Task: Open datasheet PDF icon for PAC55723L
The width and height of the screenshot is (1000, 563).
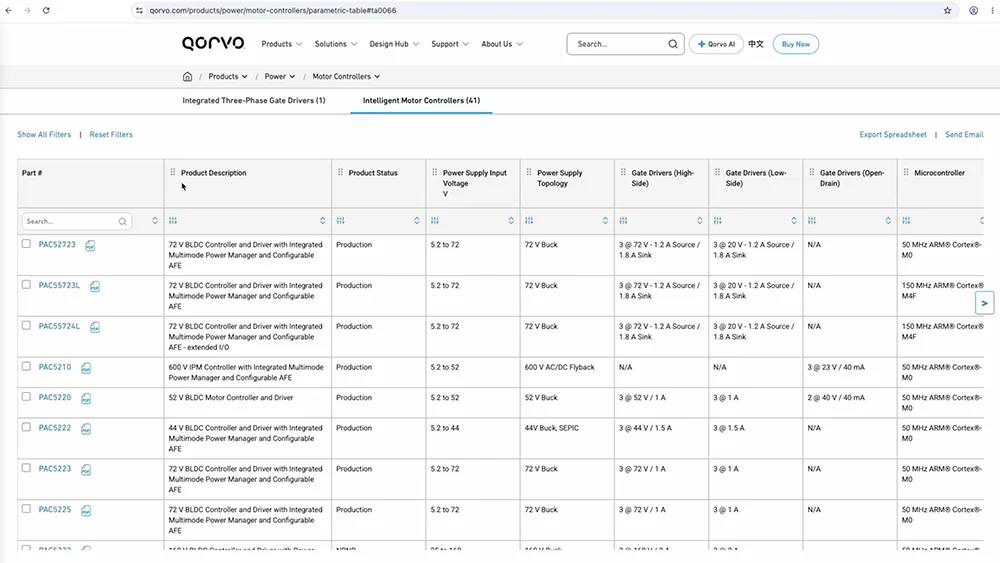Action: pos(94,286)
